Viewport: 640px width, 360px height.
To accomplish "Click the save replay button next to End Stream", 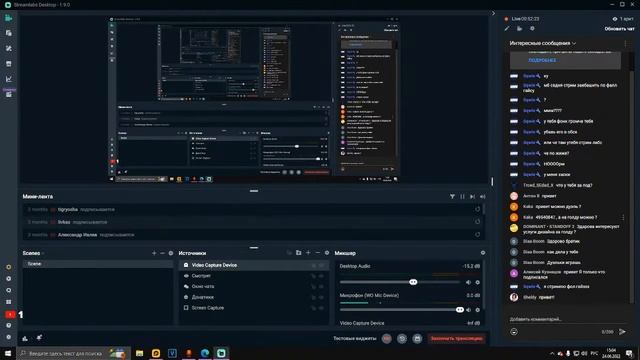I will 417,338.
